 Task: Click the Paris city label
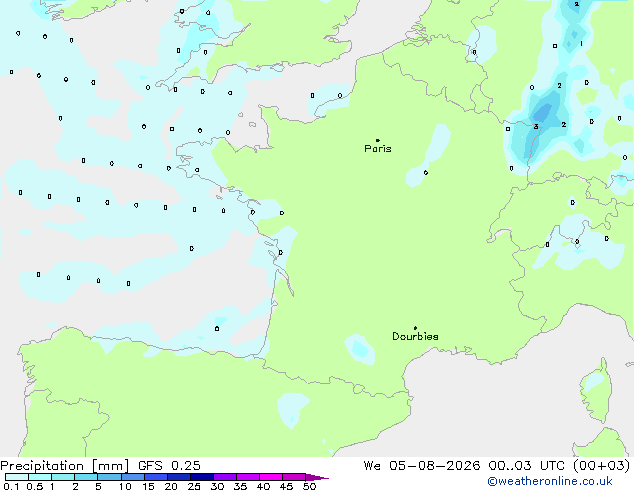click(x=378, y=149)
